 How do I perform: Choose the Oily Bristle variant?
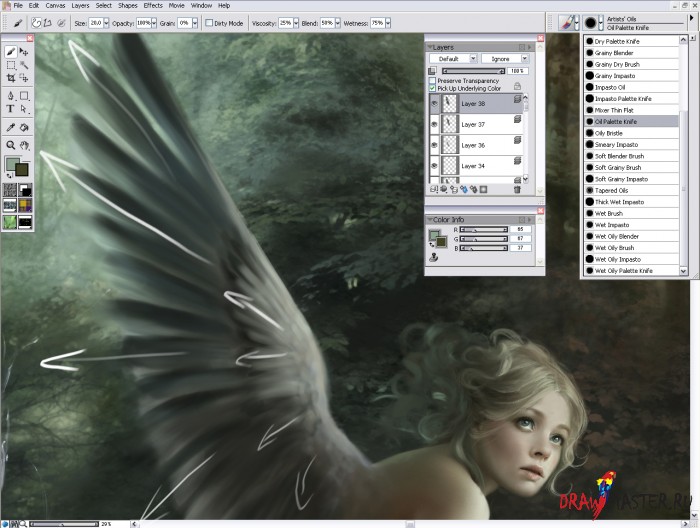(x=631, y=133)
